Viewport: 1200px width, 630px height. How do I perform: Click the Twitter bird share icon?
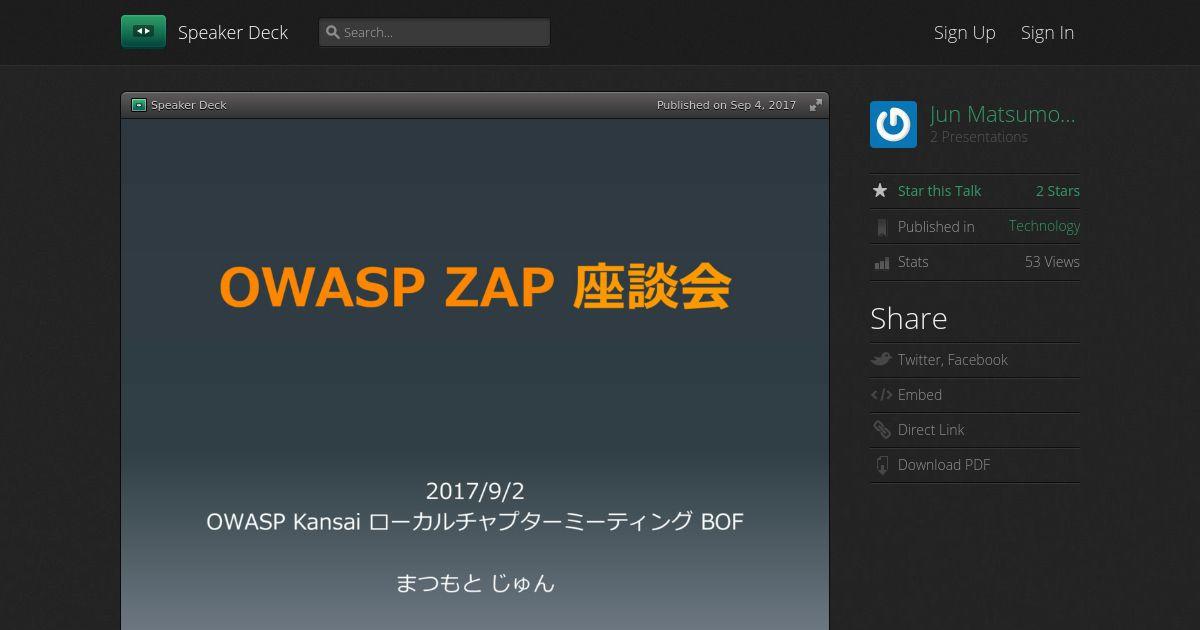[881, 359]
